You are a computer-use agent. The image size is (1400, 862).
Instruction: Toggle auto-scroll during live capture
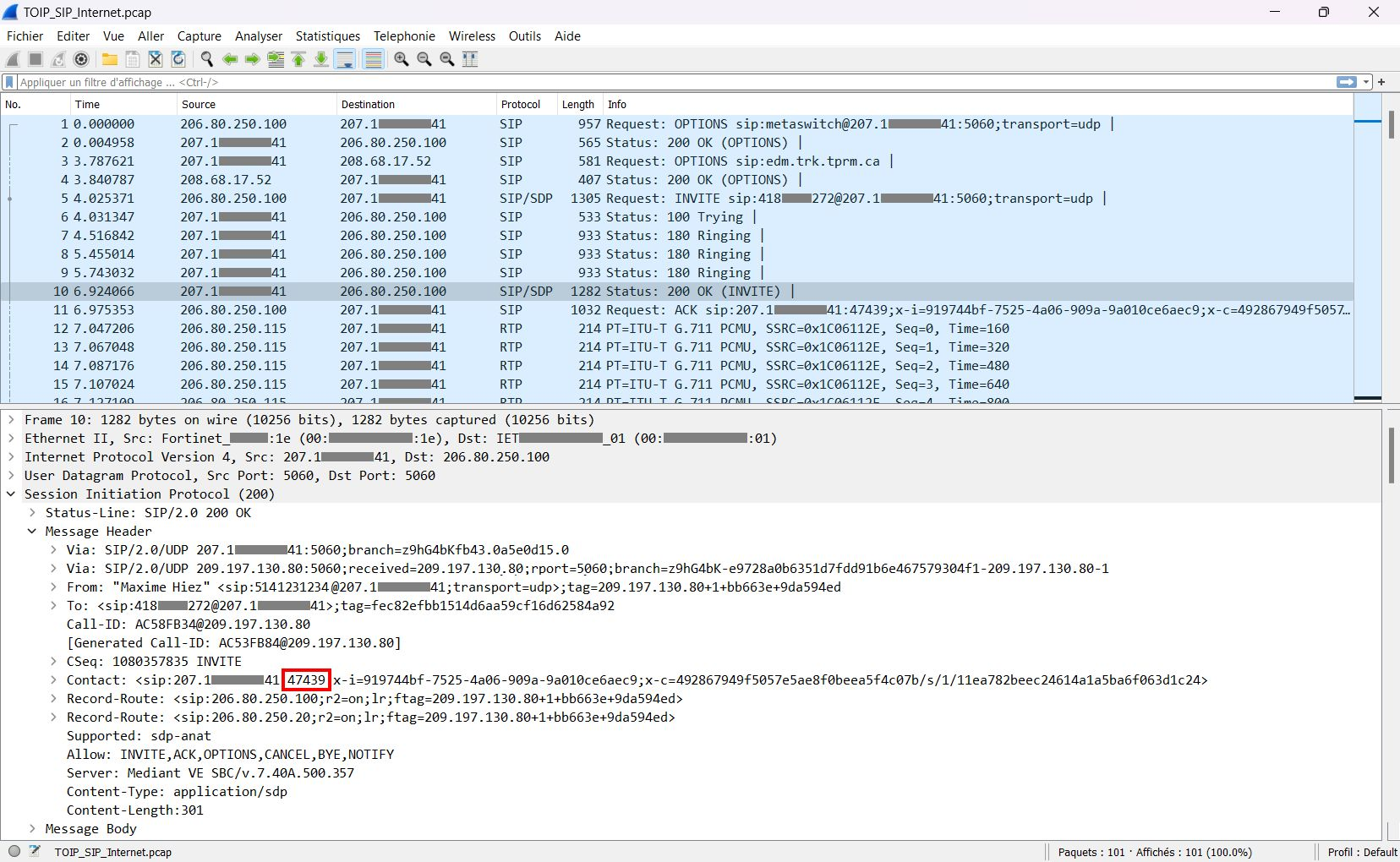345,59
